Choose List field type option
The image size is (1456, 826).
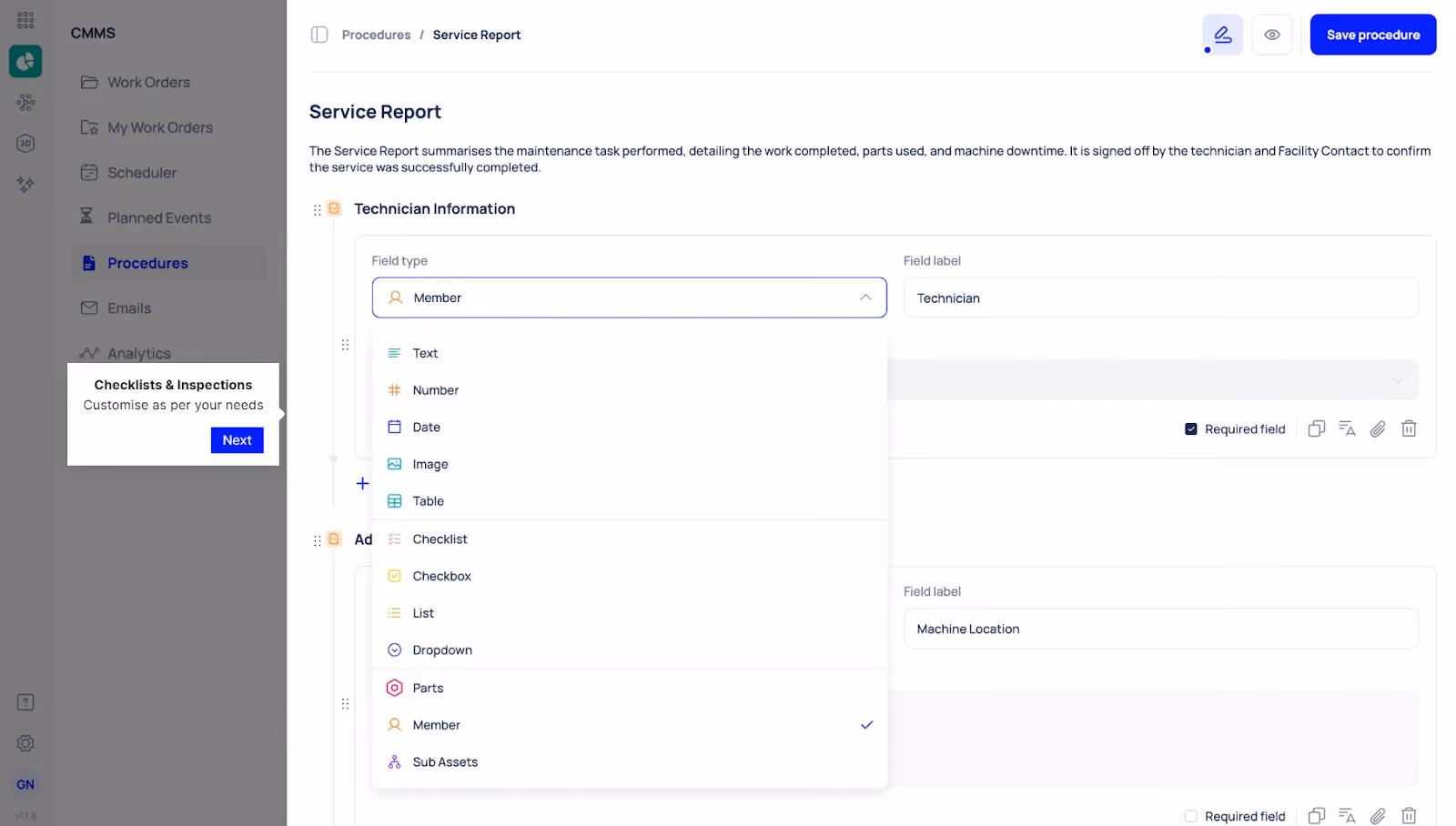coord(630,613)
